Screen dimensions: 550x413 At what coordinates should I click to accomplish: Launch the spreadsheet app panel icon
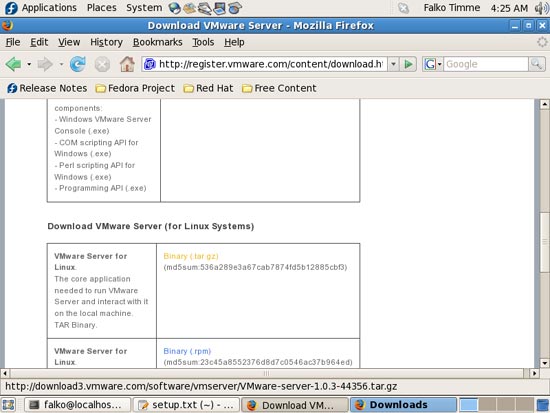235,8
